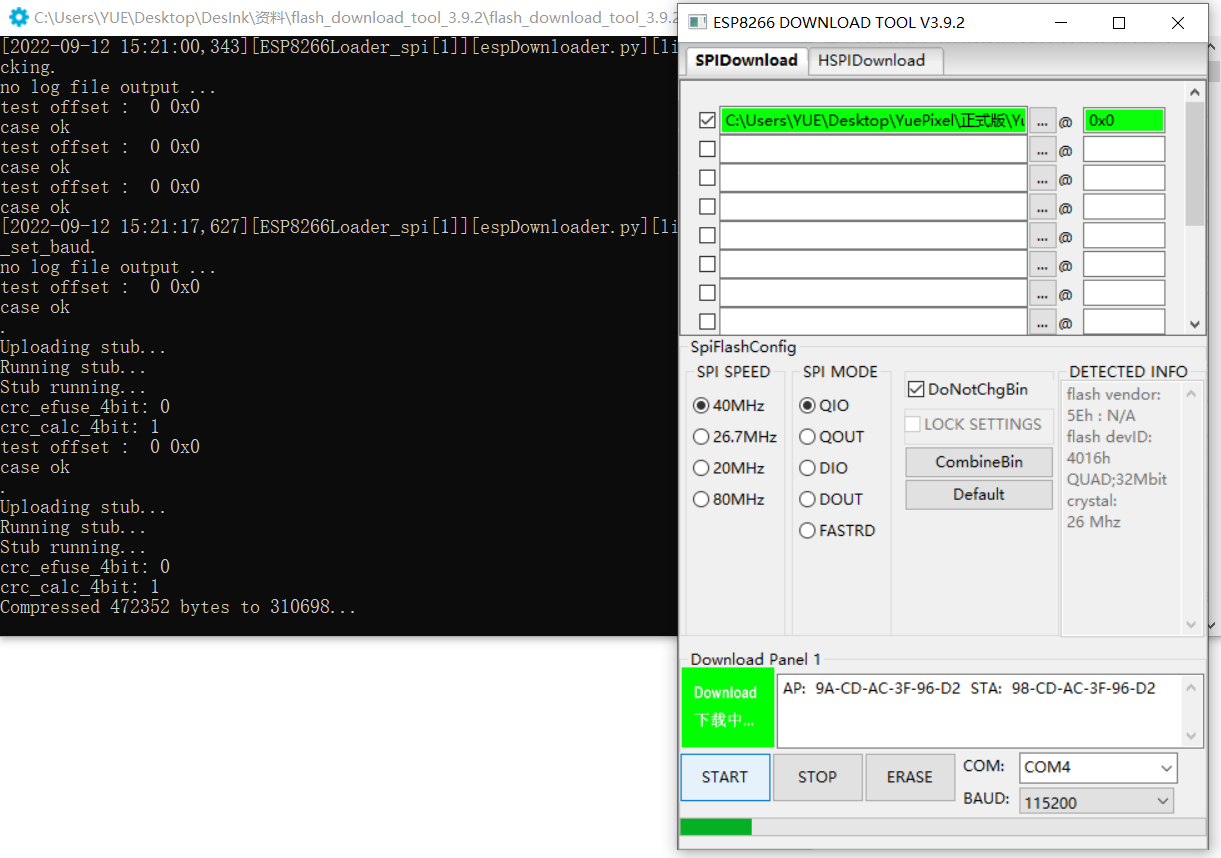
Task: Select the 80MHz SPI speed option
Action: pyautogui.click(x=702, y=499)
